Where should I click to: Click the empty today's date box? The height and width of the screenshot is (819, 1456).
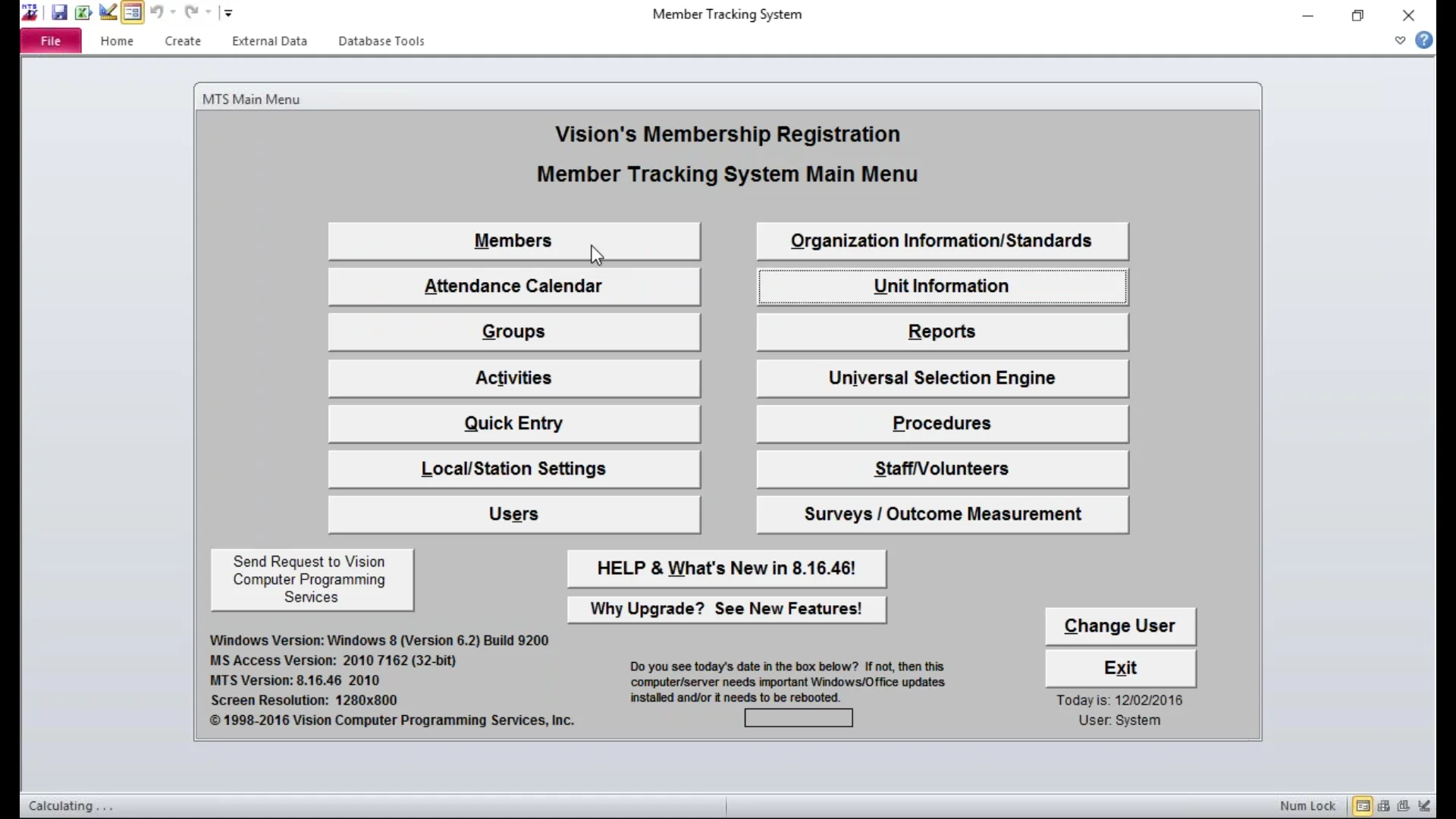coord(799,718)
